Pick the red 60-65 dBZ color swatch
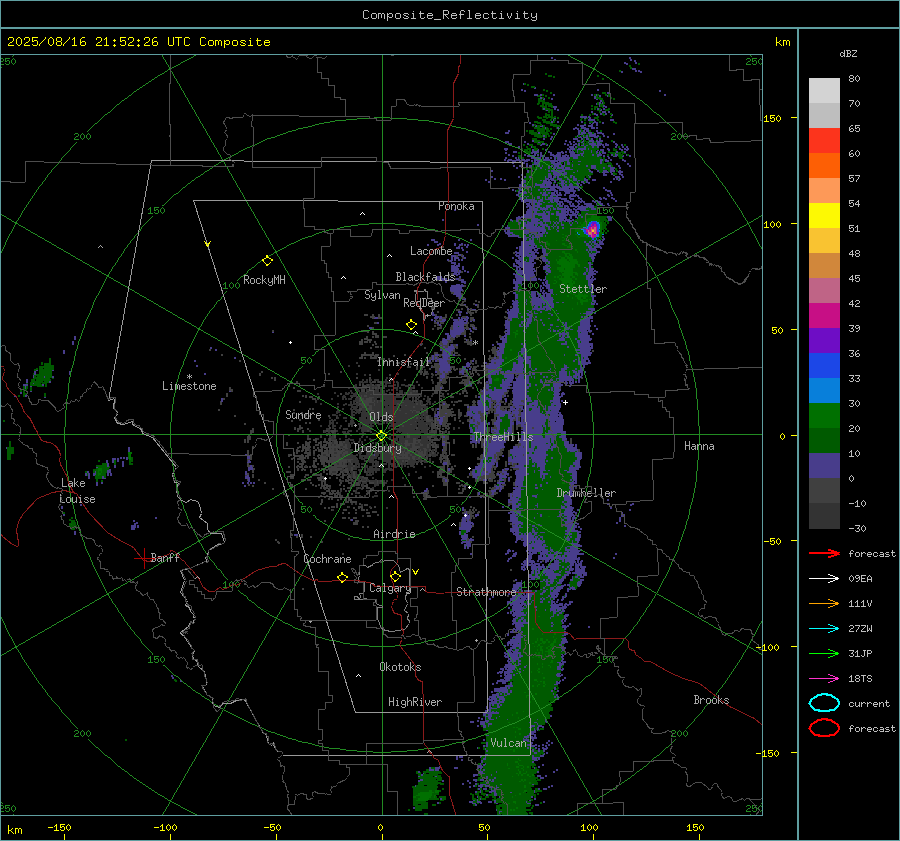Viewport: 900px width, 841px height. pyautogui.click(x=824, y=141)
